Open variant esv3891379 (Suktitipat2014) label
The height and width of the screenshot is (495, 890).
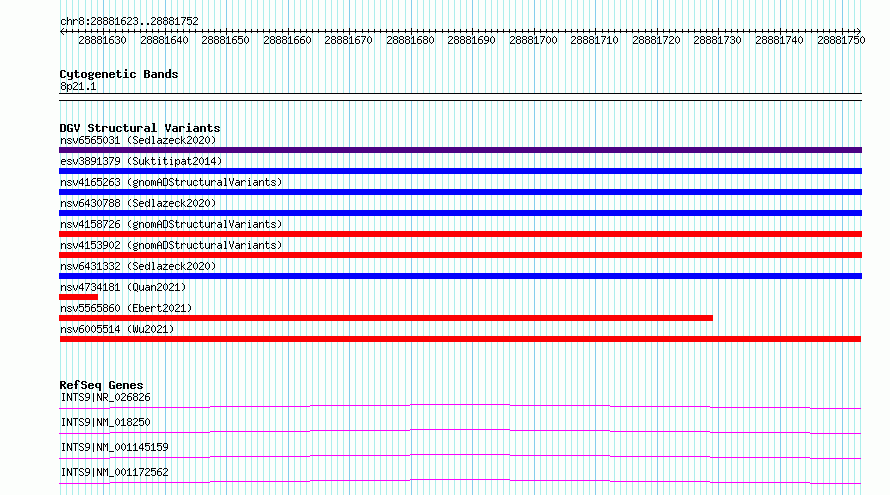click(141, 161)
